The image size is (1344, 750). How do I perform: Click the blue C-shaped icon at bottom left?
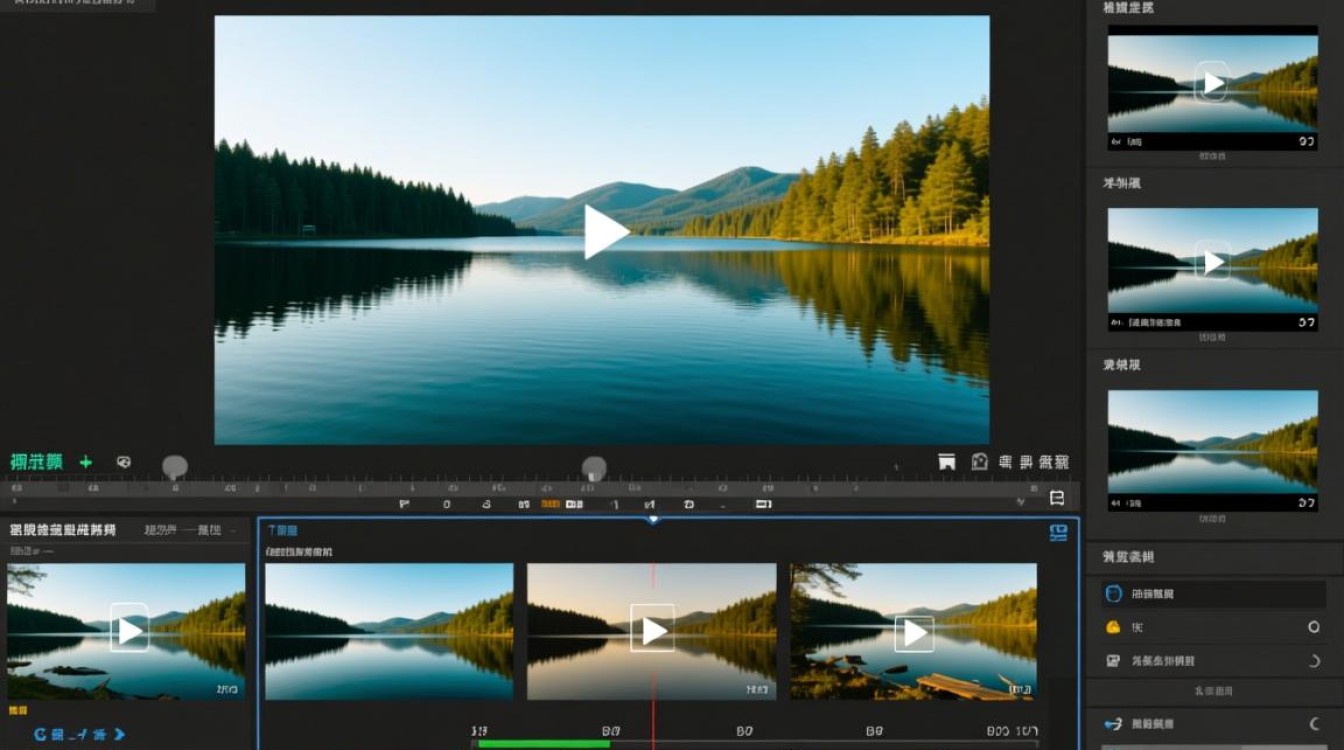(41, 734)
